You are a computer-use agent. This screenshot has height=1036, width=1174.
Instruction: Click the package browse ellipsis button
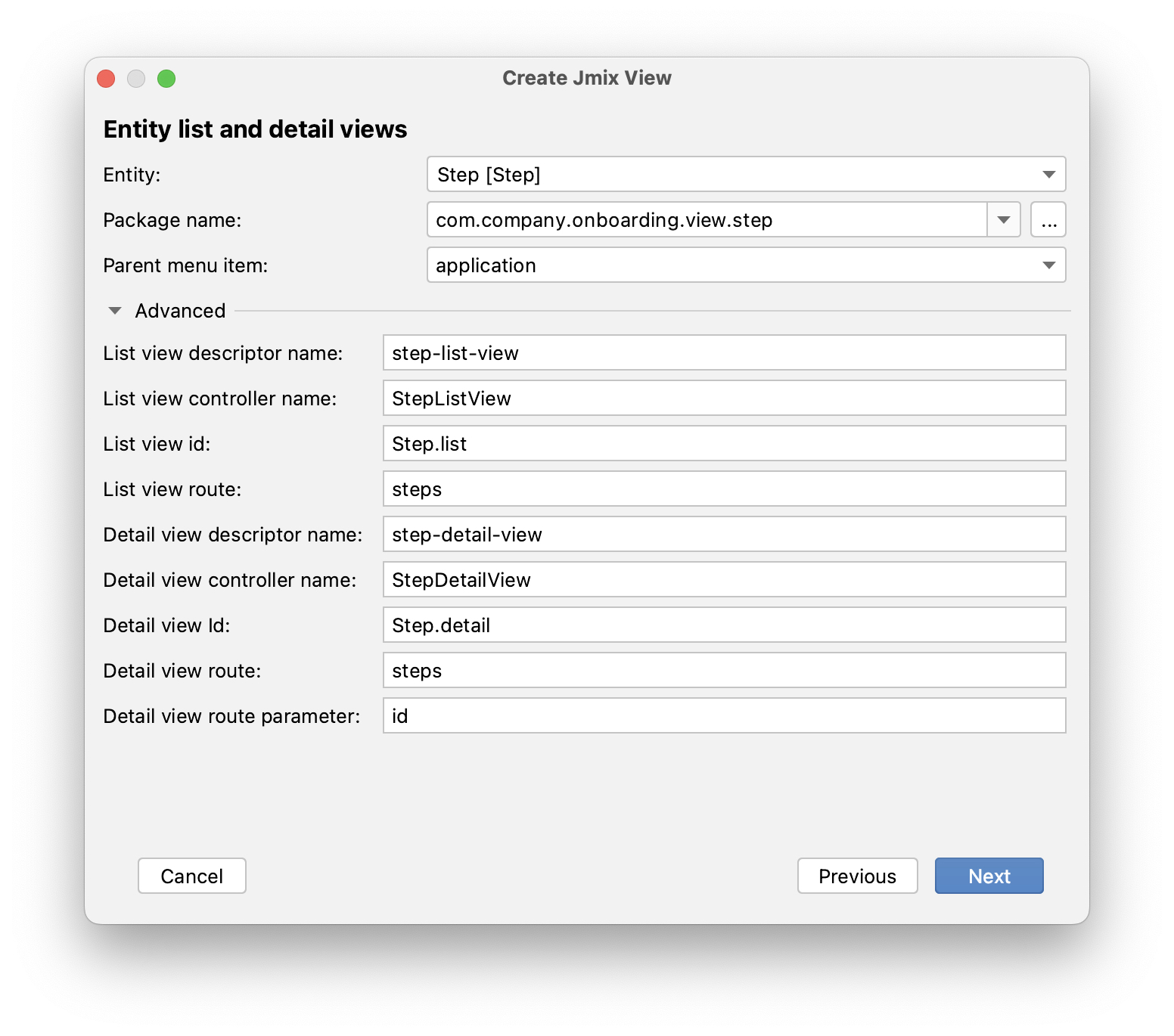[1048, 220]
